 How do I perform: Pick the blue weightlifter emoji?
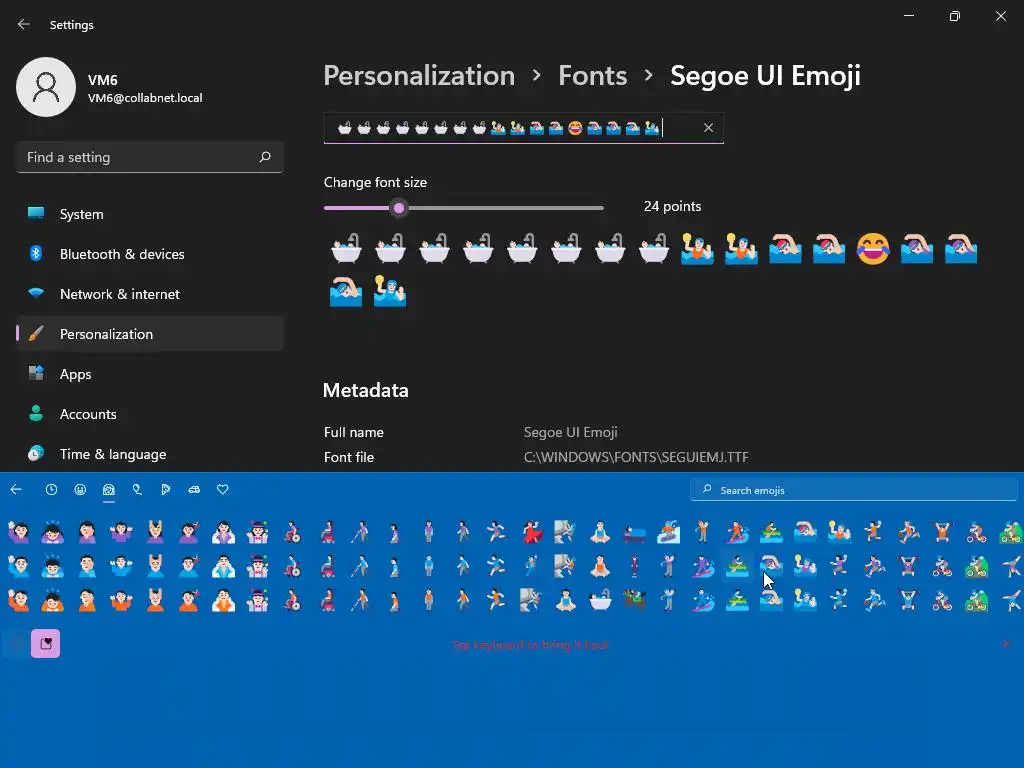[x=908, y=600]
